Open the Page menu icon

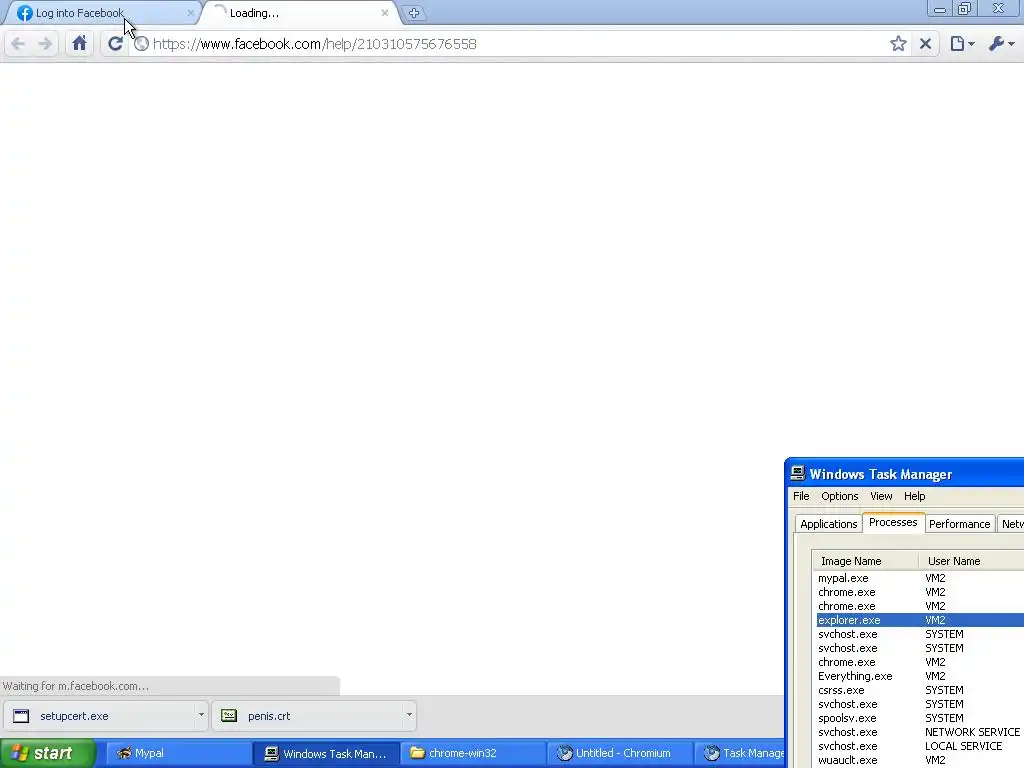point(962,44)
